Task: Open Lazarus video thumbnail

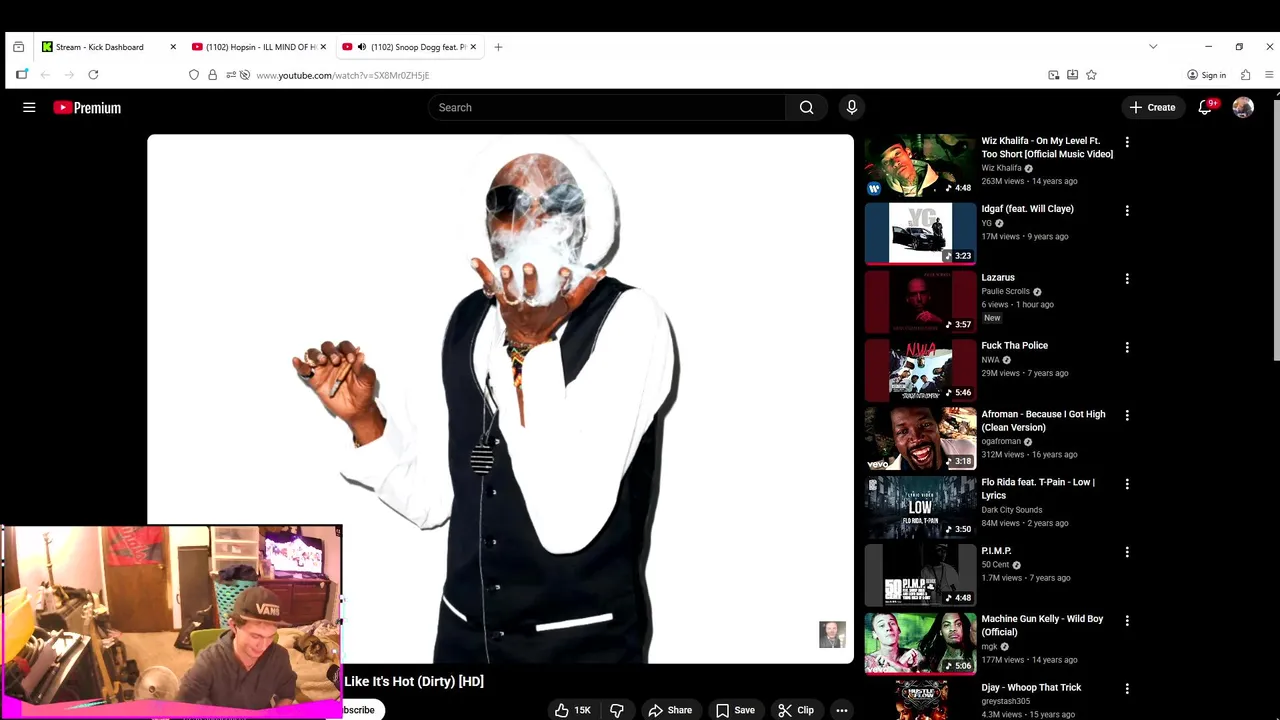Action: (920, 302)
